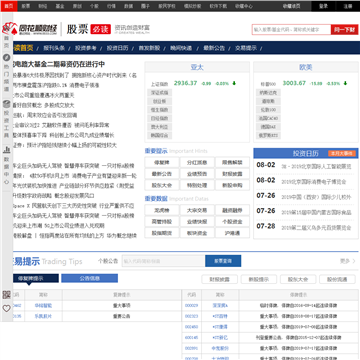
Task: Focus the 个股公告 code input field
Action: (x=163, y=261)
